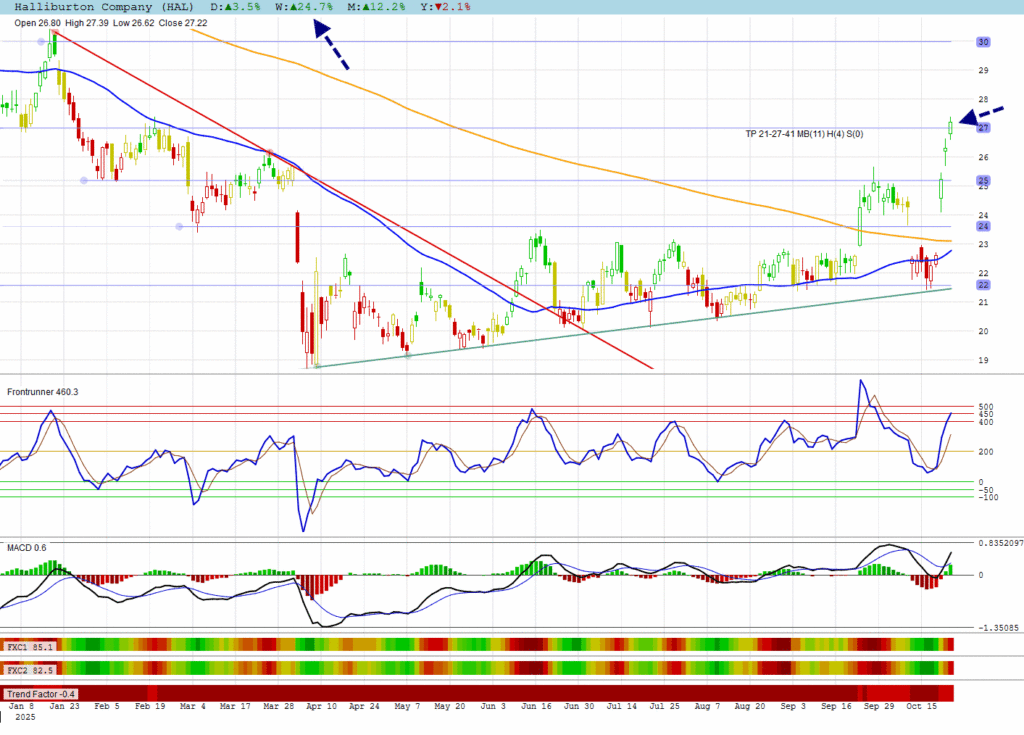The image size is (1024, 735).
Task: Select the circle marker on the 25 level line
Action: 83,180
